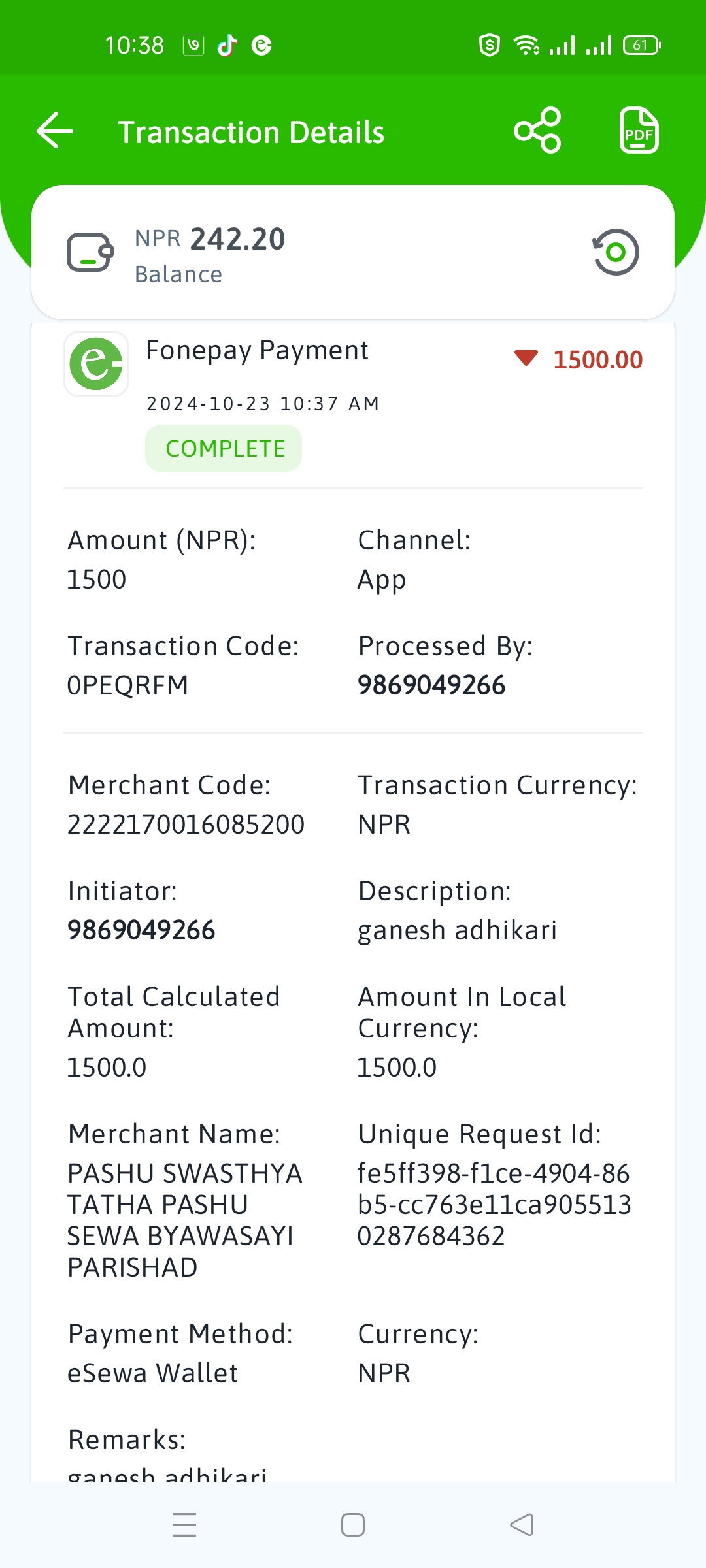Open the TikTok notification icon

click(x=227, y=46)
